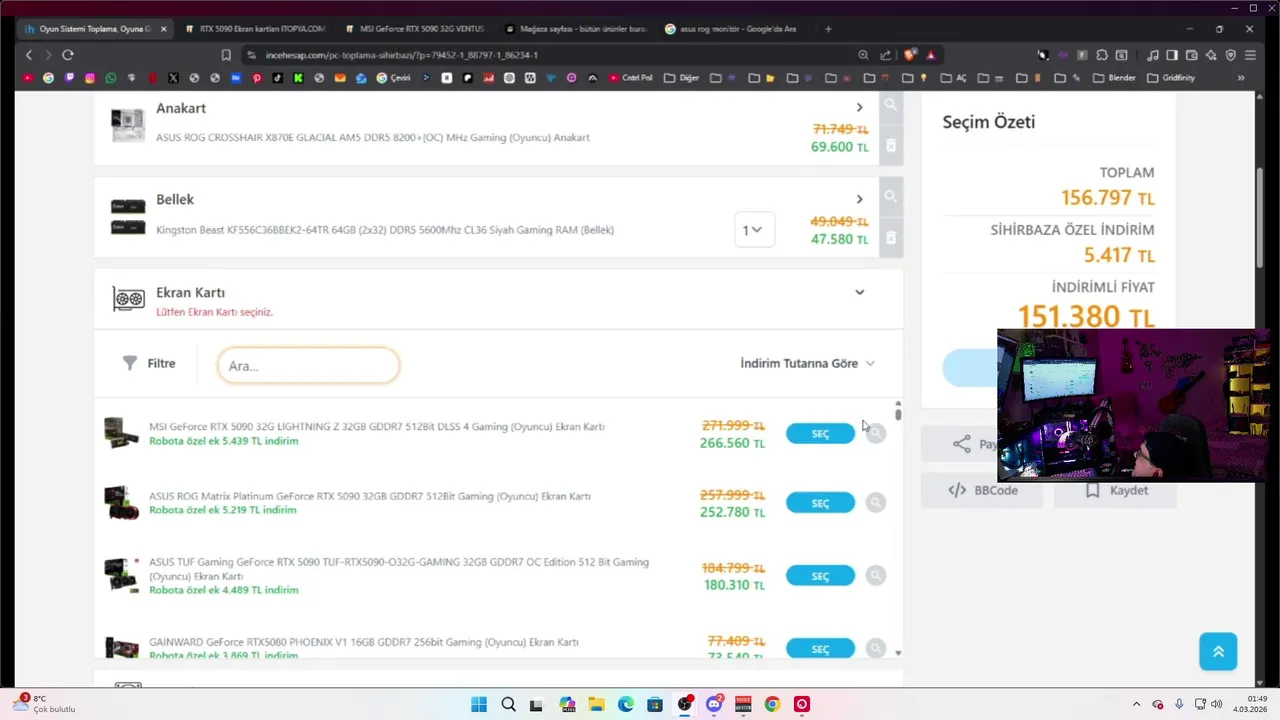Select the MSI RTX 5090 LIGHTNING Z with SEÇ
Screen dimensions: 1280x720
[820, 433]
